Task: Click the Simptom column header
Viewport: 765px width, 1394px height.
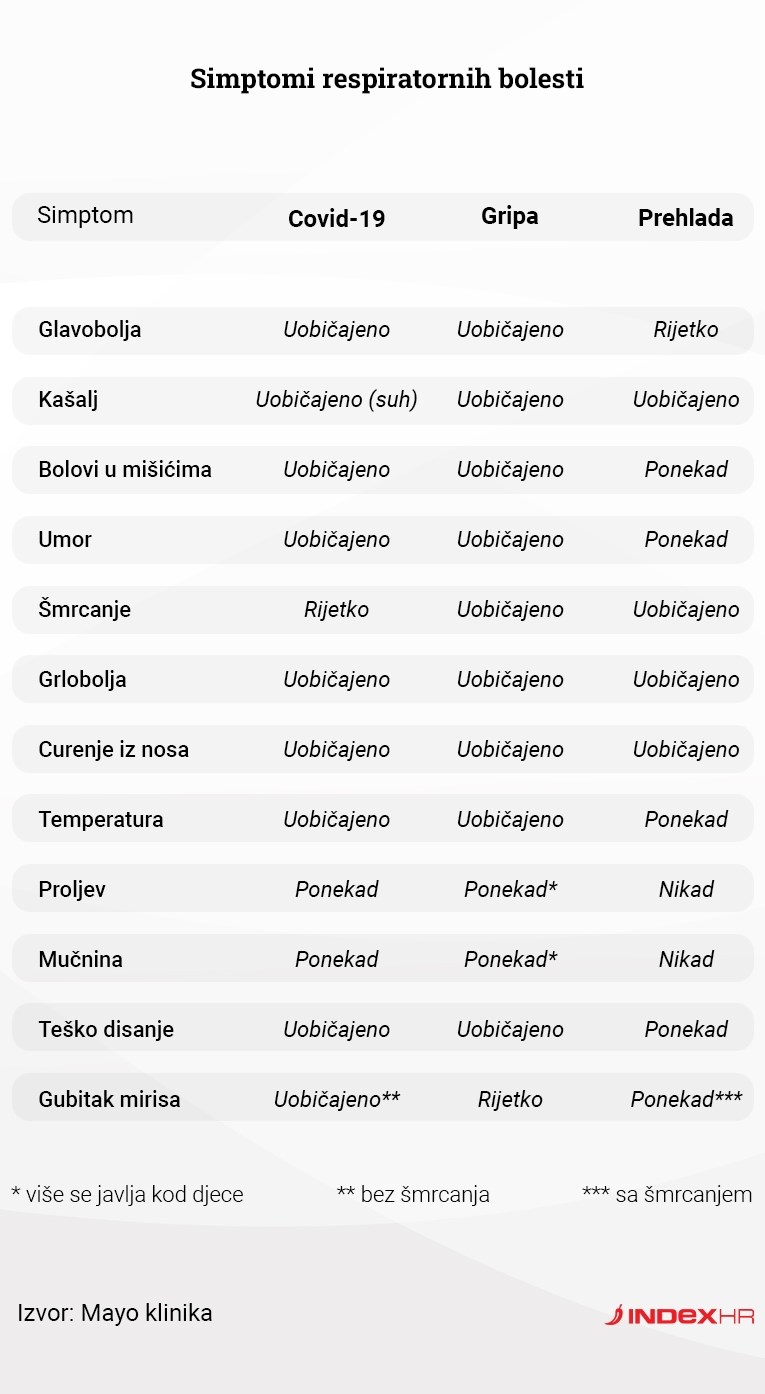Action: coord(85,215)
